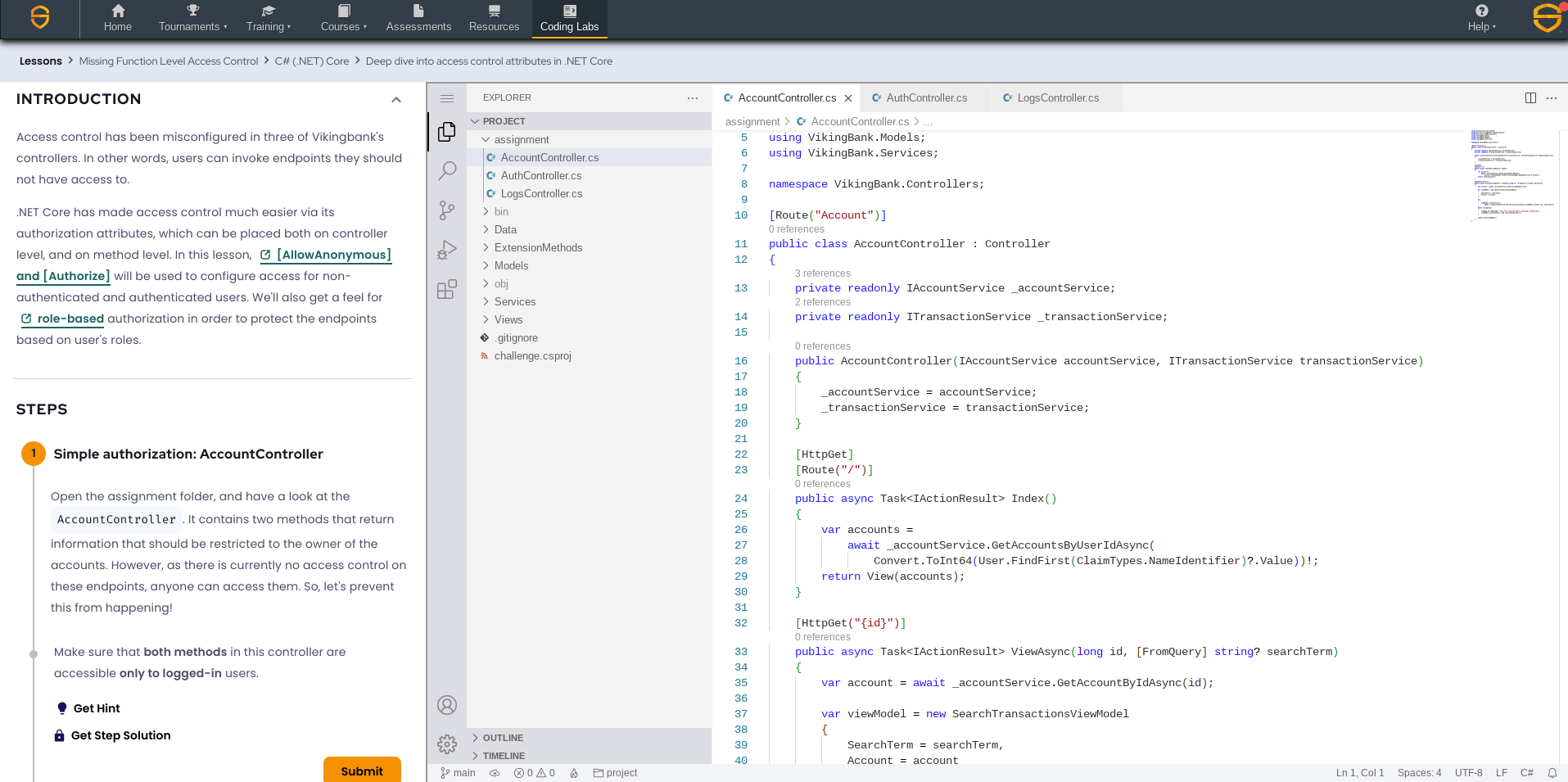Open the Source Control view icon
The height and width of the screenshot is (782, 1568).
[447, 210]
